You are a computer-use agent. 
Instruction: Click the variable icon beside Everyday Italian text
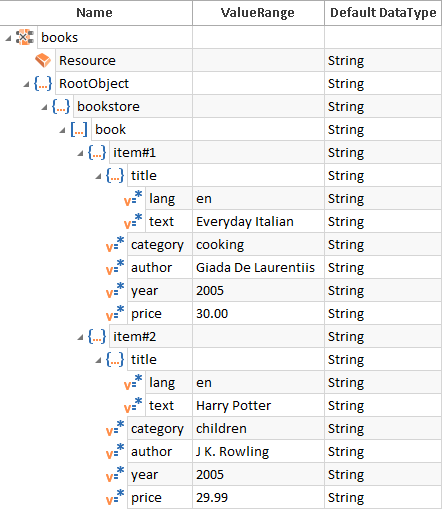click(133, 221)
